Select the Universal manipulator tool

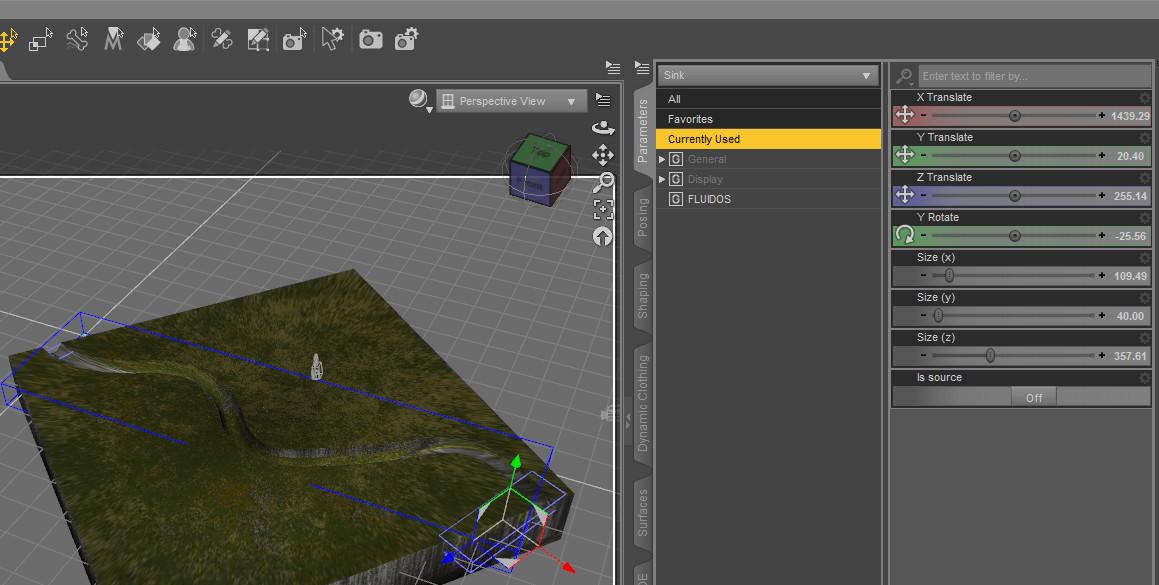(x=7, y=40)
